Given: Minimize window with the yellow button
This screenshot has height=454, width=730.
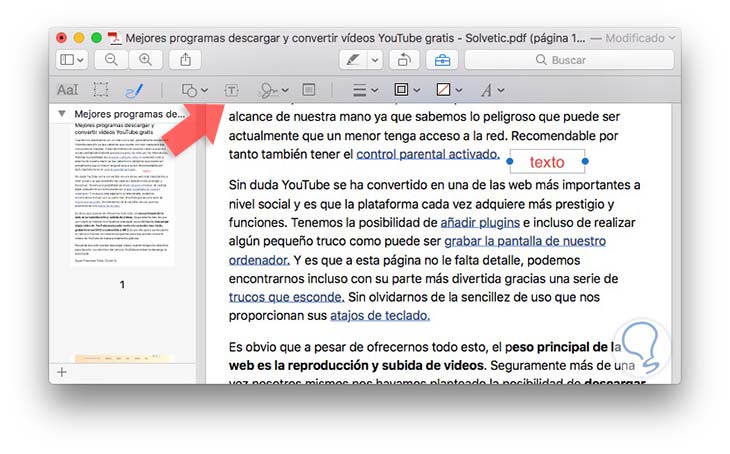Looking at the screenshot, I should (x=79, y=38).
